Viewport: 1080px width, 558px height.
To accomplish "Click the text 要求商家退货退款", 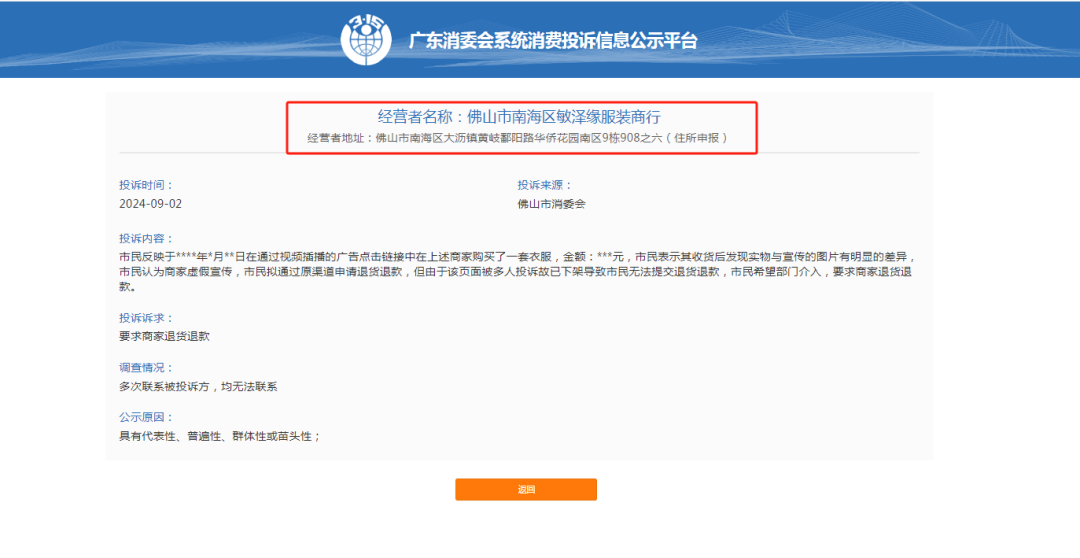I will pos(164,337).
